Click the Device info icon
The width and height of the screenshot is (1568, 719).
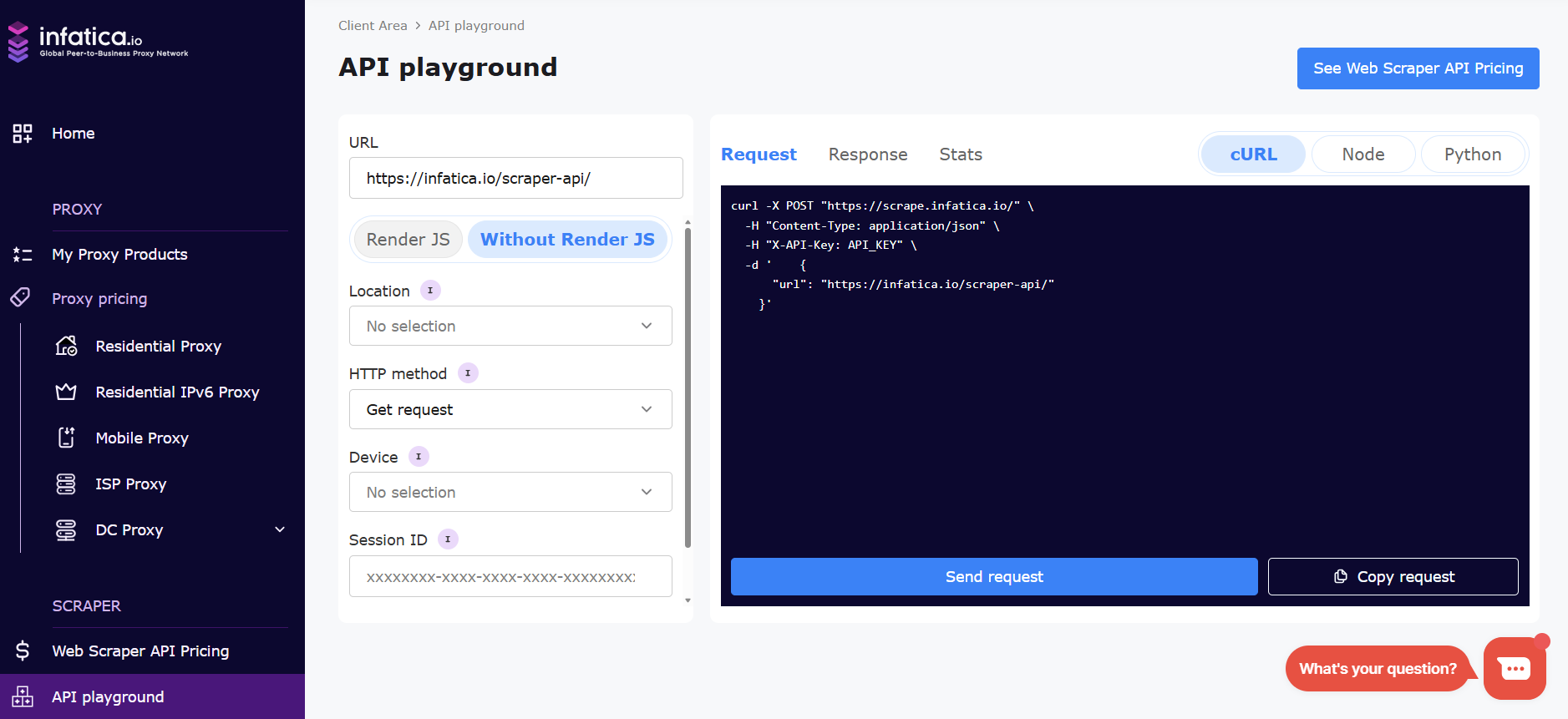click(419, 457)
